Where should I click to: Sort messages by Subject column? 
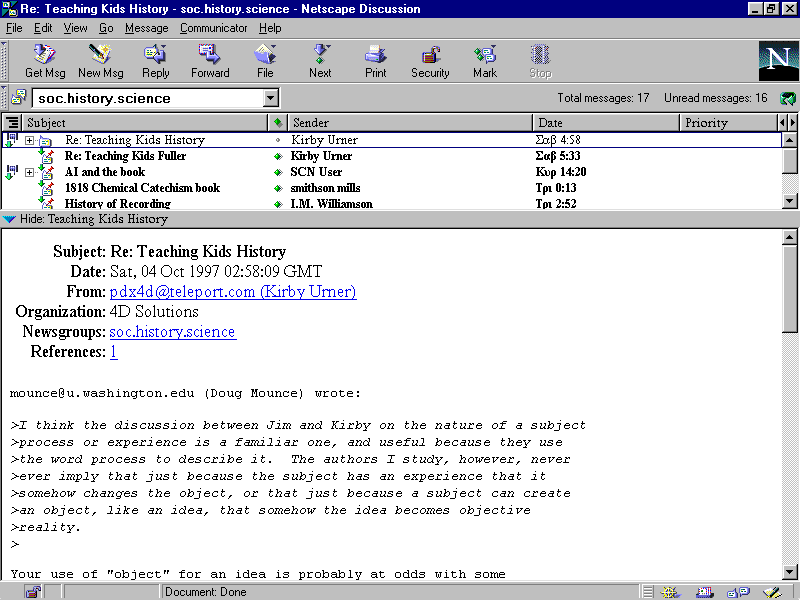click(145, 122)
